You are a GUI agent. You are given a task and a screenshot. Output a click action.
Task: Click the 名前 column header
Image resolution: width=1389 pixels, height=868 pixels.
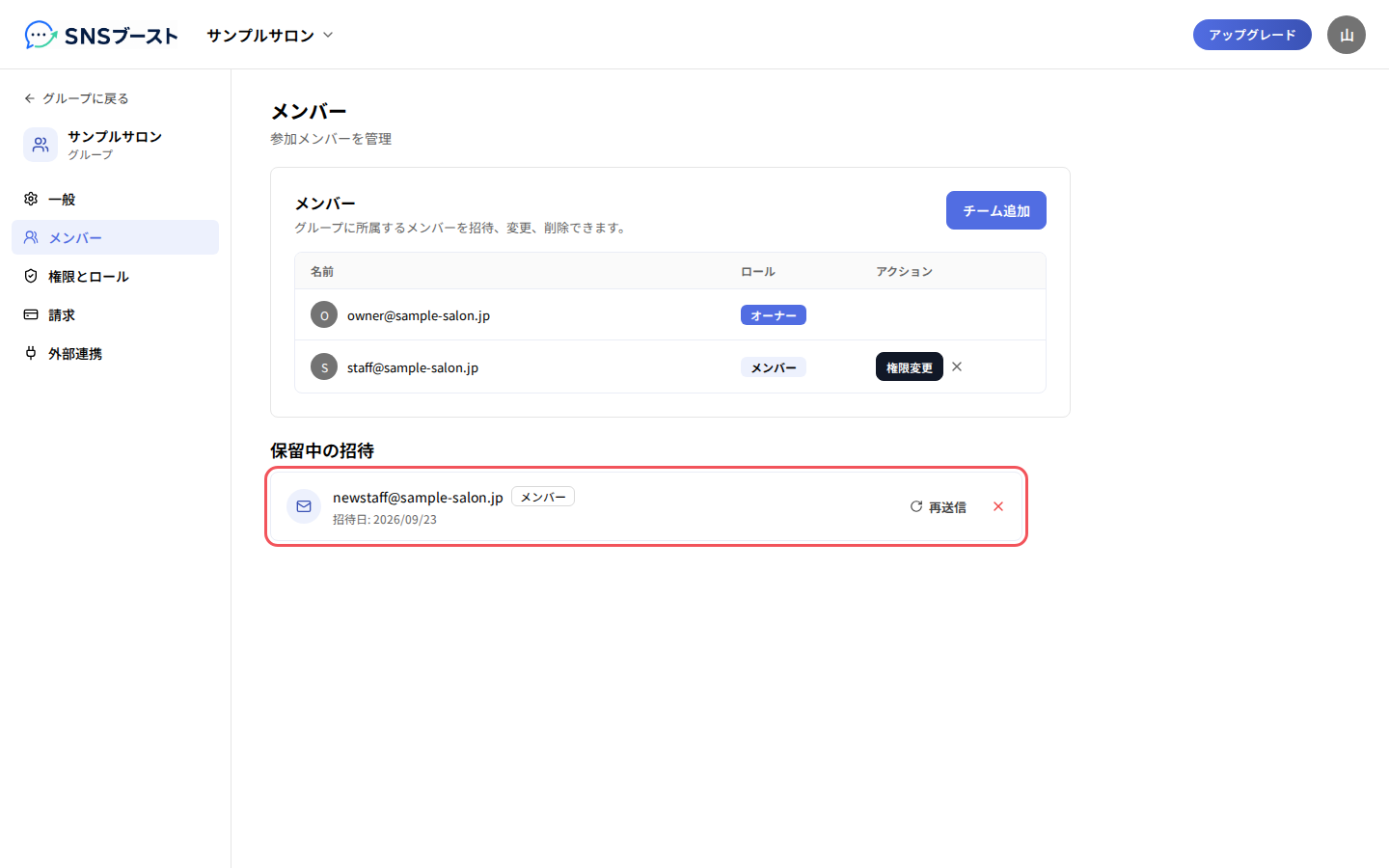click(322, 271)
